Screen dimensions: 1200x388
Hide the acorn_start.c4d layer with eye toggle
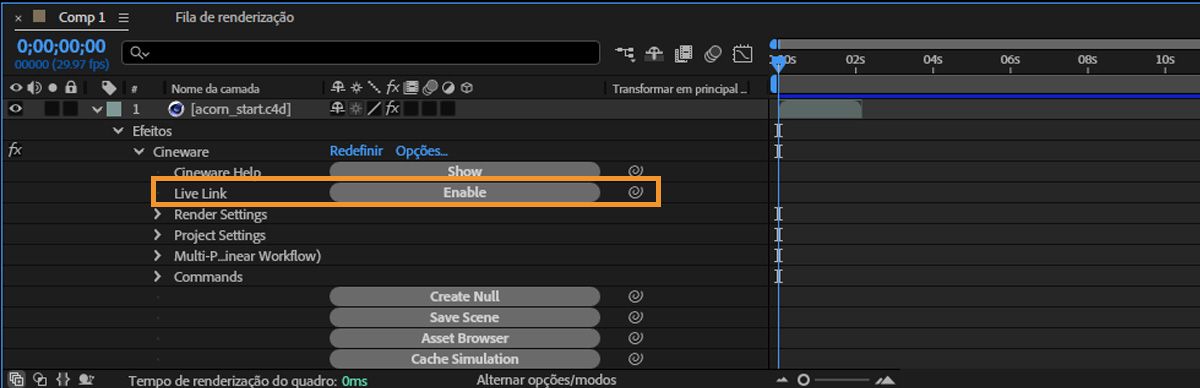(x=16, y=109)
